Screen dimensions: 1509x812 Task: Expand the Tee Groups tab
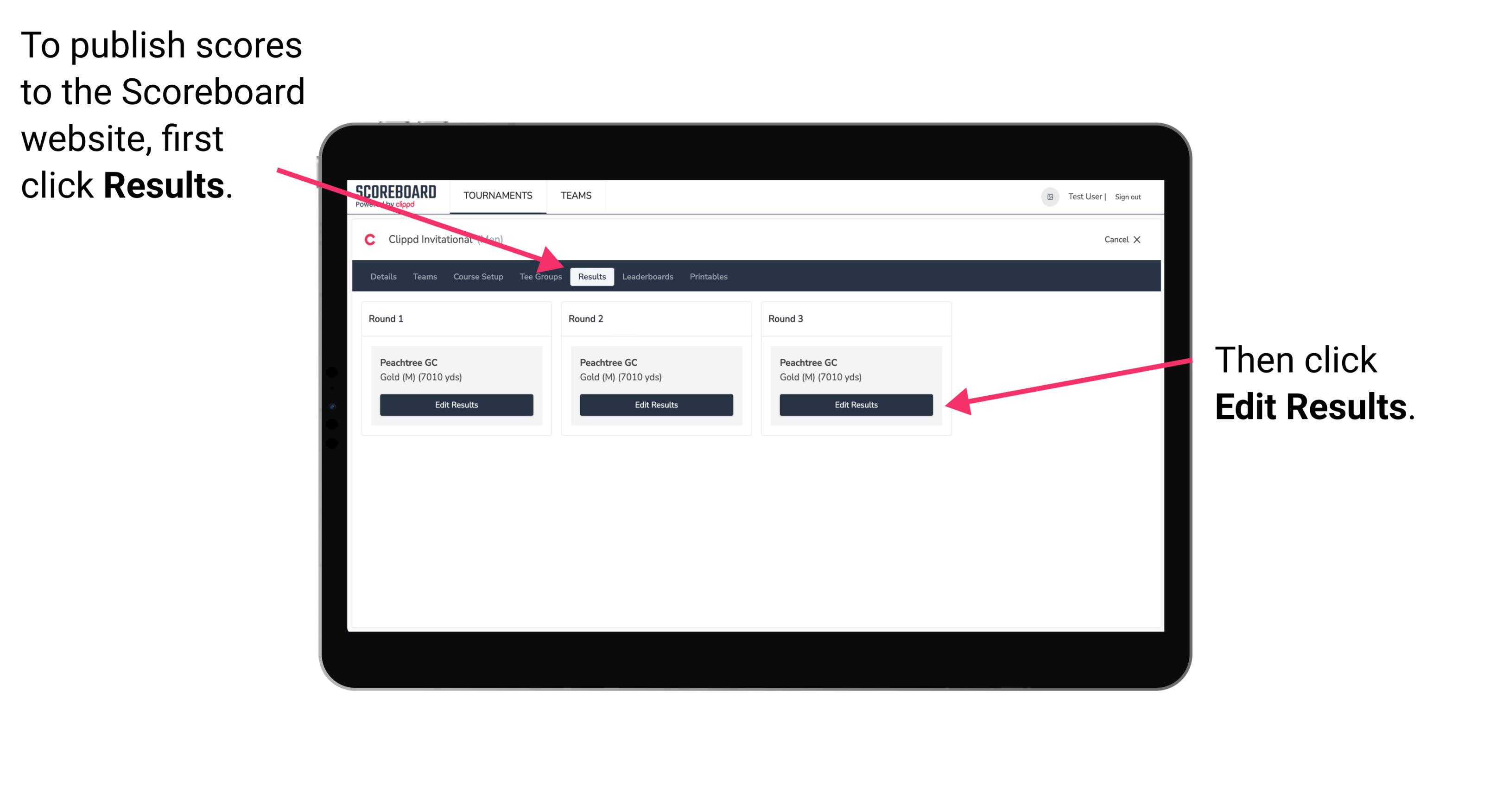pos(539,276)
